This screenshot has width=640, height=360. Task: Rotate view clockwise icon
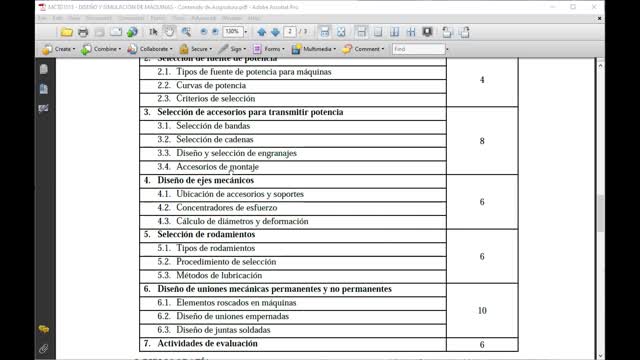[464, 32]
